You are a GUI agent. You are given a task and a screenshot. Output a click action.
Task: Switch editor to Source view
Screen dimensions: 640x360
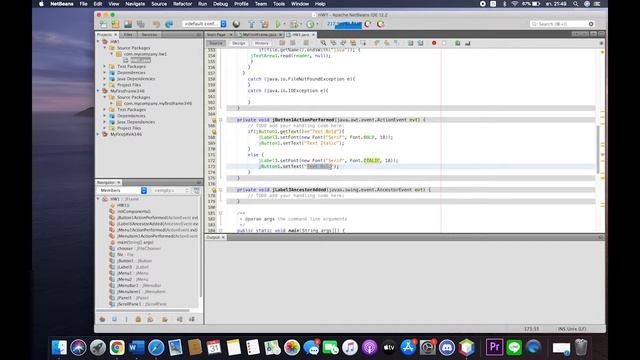pyautogui.click(x=216, y=43)
